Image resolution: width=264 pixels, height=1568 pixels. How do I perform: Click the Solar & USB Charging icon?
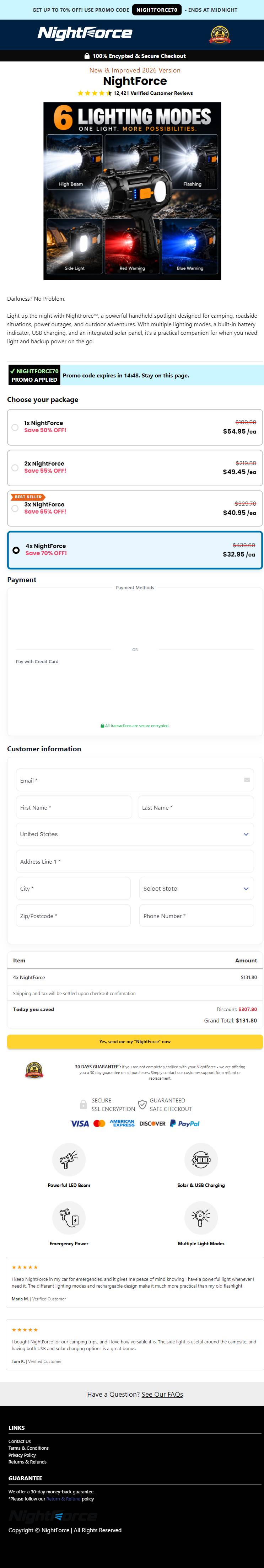[201, 1160]
